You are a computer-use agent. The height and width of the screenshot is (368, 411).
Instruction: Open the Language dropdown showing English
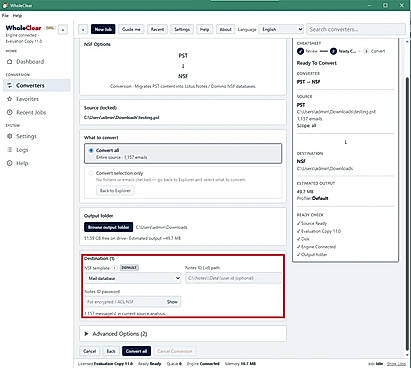pyautogui.click(x=281, y=29)
